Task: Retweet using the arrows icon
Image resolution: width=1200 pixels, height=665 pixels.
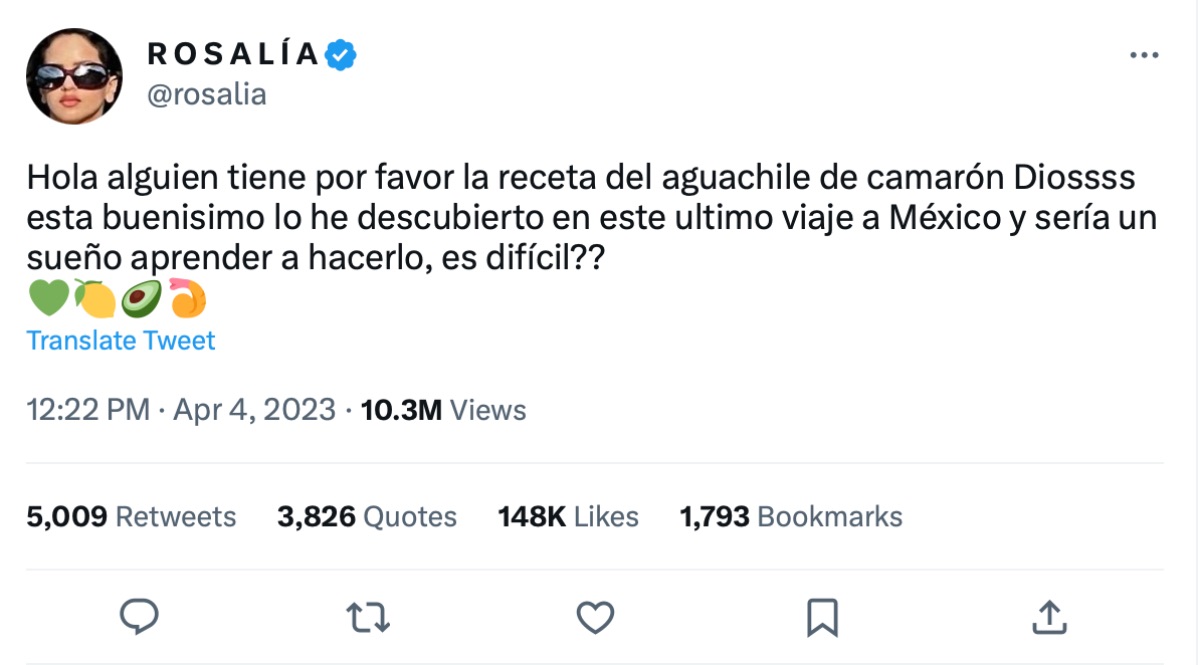Action: 366,617
